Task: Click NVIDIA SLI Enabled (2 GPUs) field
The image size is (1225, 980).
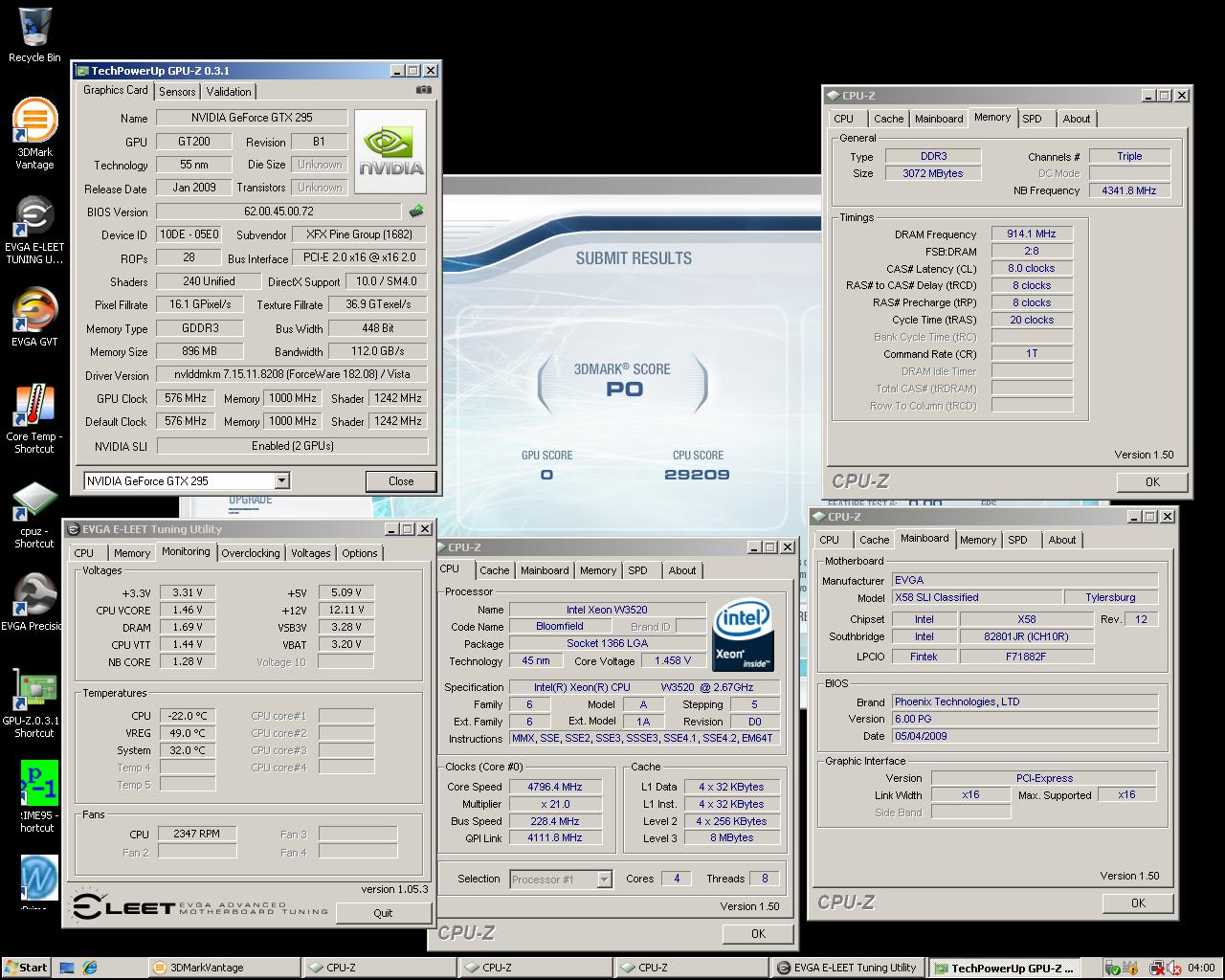Action: coord(292,446)
